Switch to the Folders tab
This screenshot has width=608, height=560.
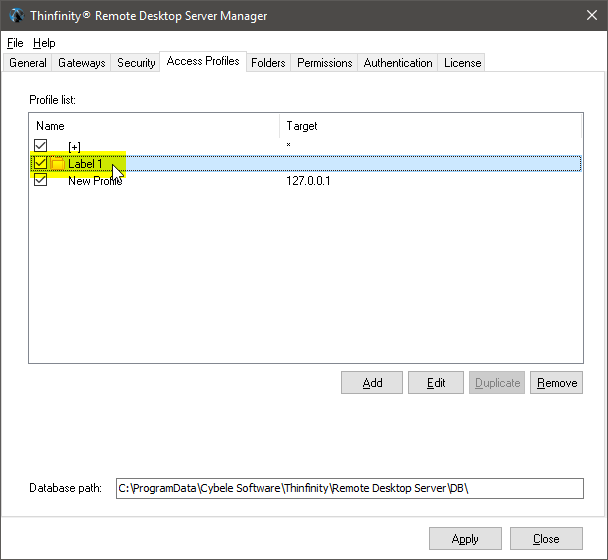268,63
